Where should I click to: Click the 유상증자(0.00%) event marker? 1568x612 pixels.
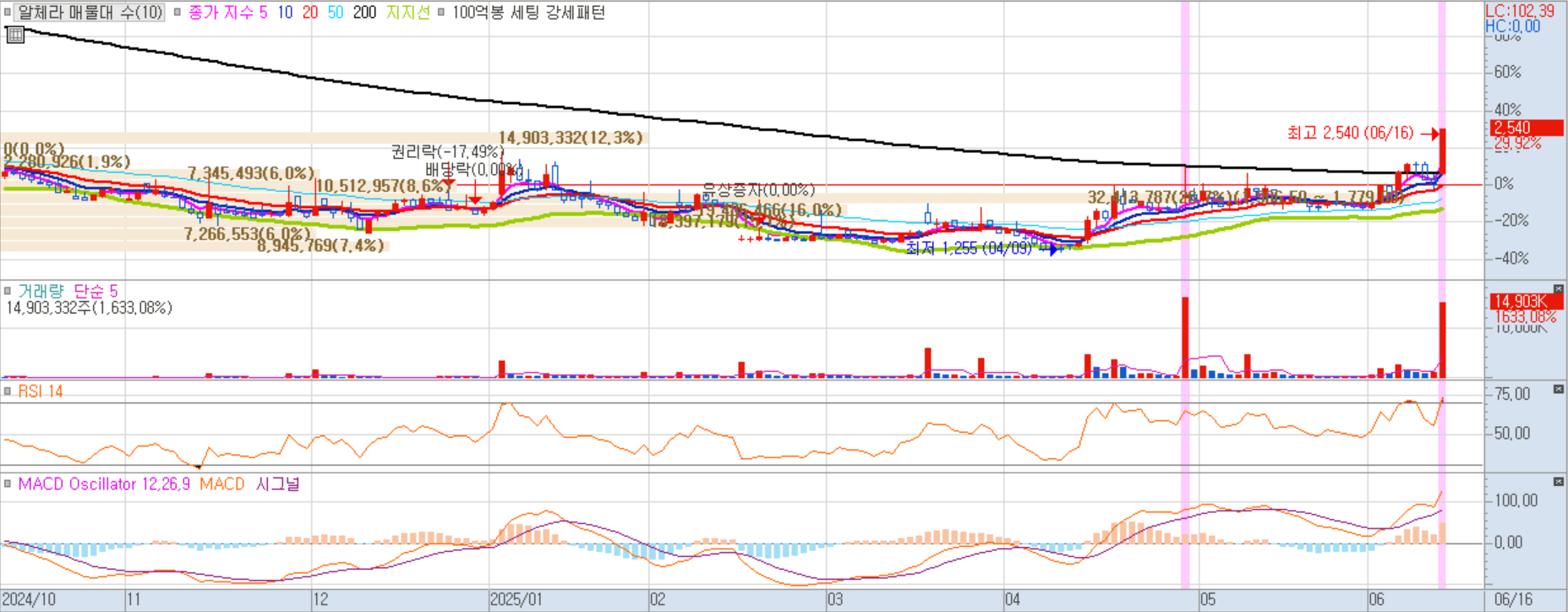[758, 189]
